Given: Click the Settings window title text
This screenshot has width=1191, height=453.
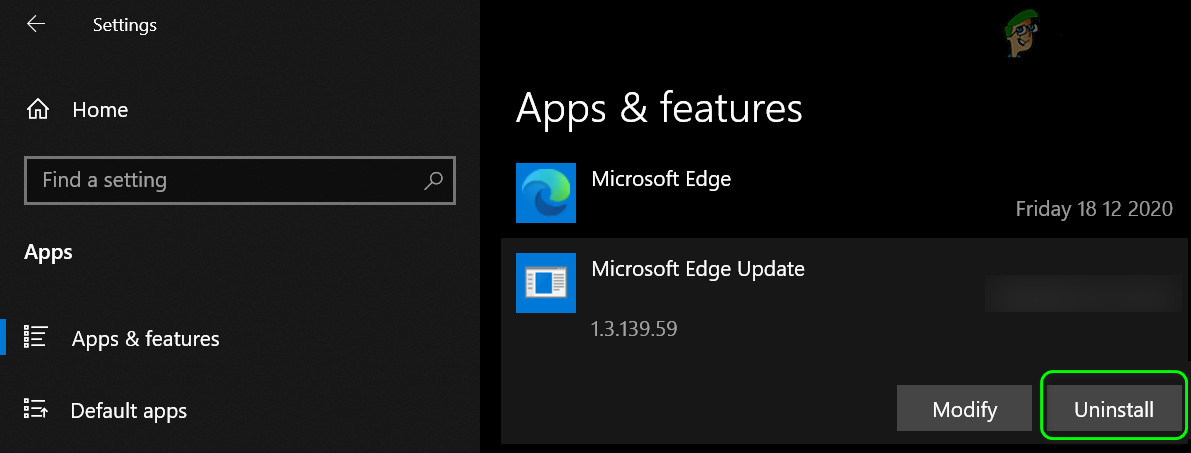Looking at the screenshot, I should click(124, 24).
